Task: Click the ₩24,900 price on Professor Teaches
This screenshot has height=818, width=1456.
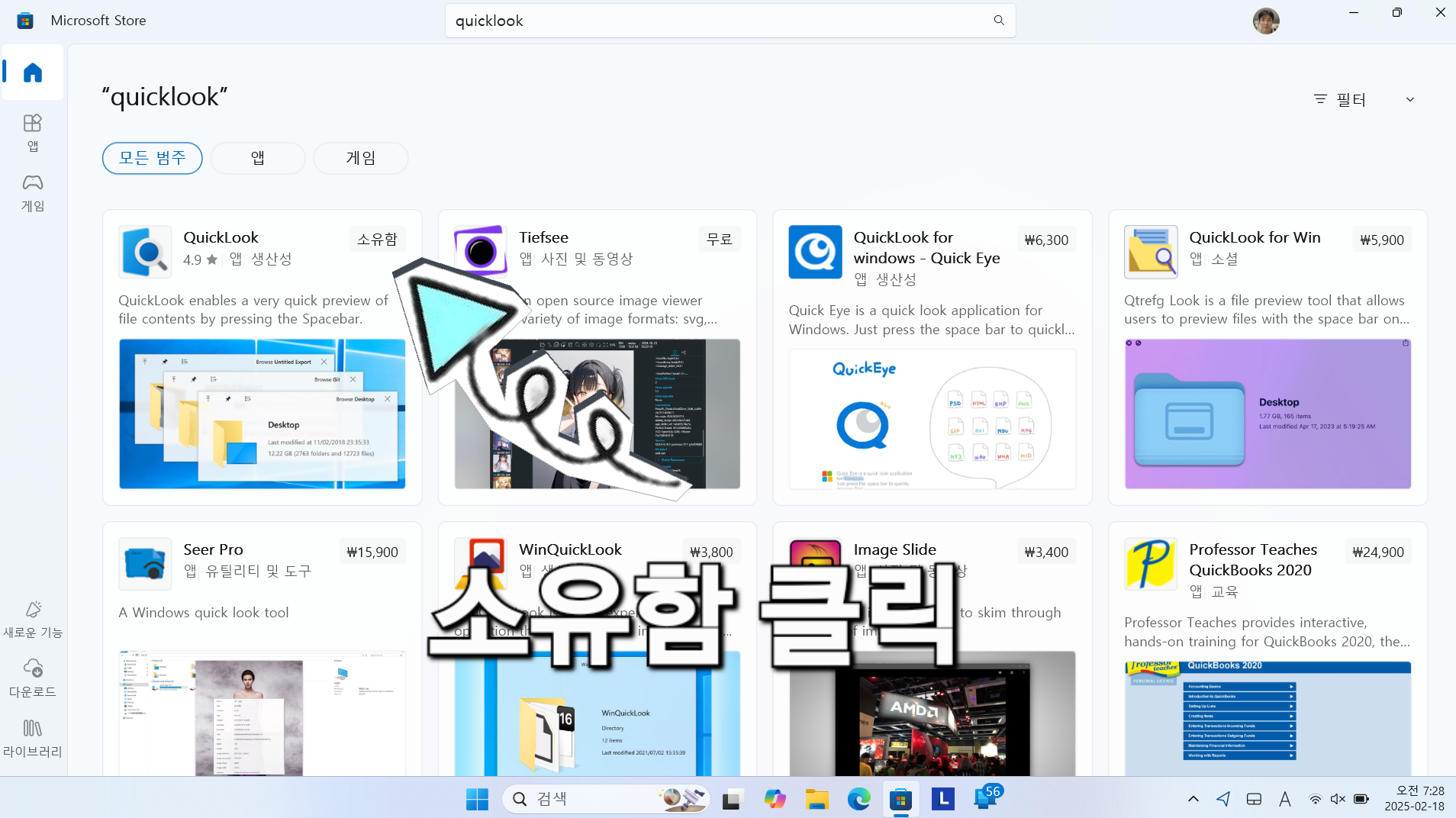Action: click(1378, 552)
